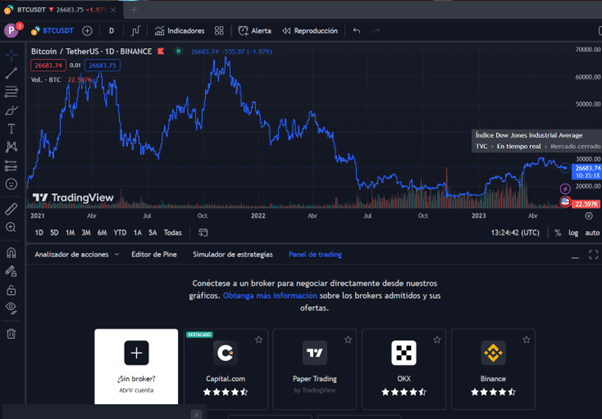The height and width of the screenshot is (419, 602).
Task: Open the D time interval dropdown
Action: pos(111,31)
